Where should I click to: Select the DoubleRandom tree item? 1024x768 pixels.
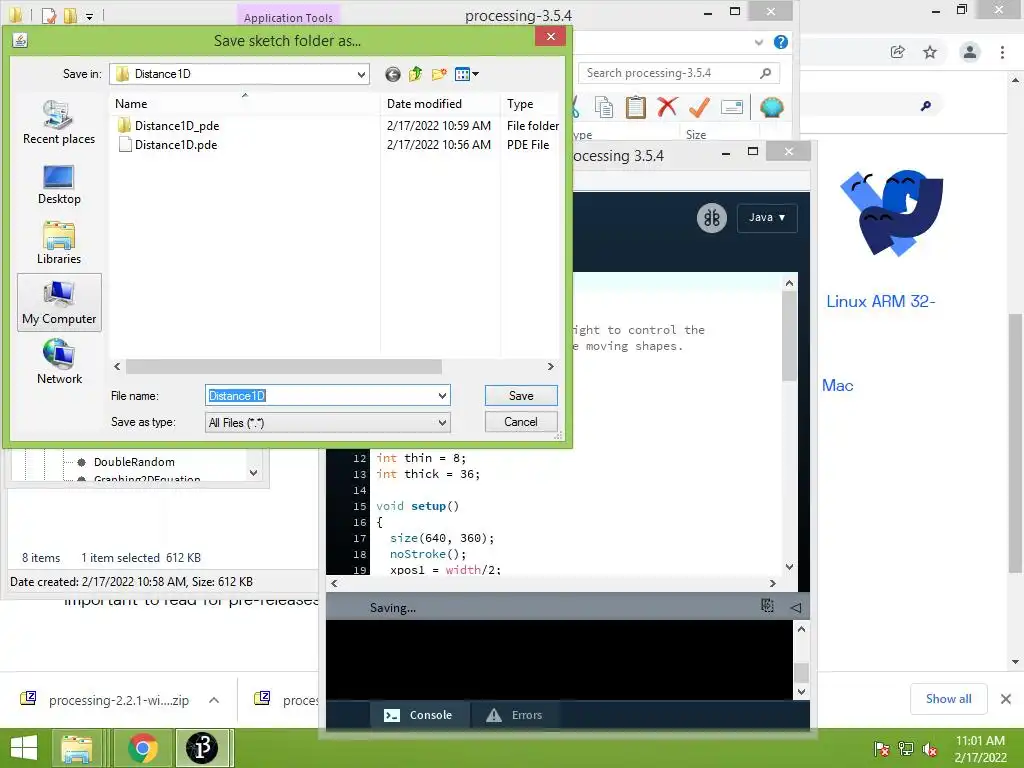[x=134, y=462]
